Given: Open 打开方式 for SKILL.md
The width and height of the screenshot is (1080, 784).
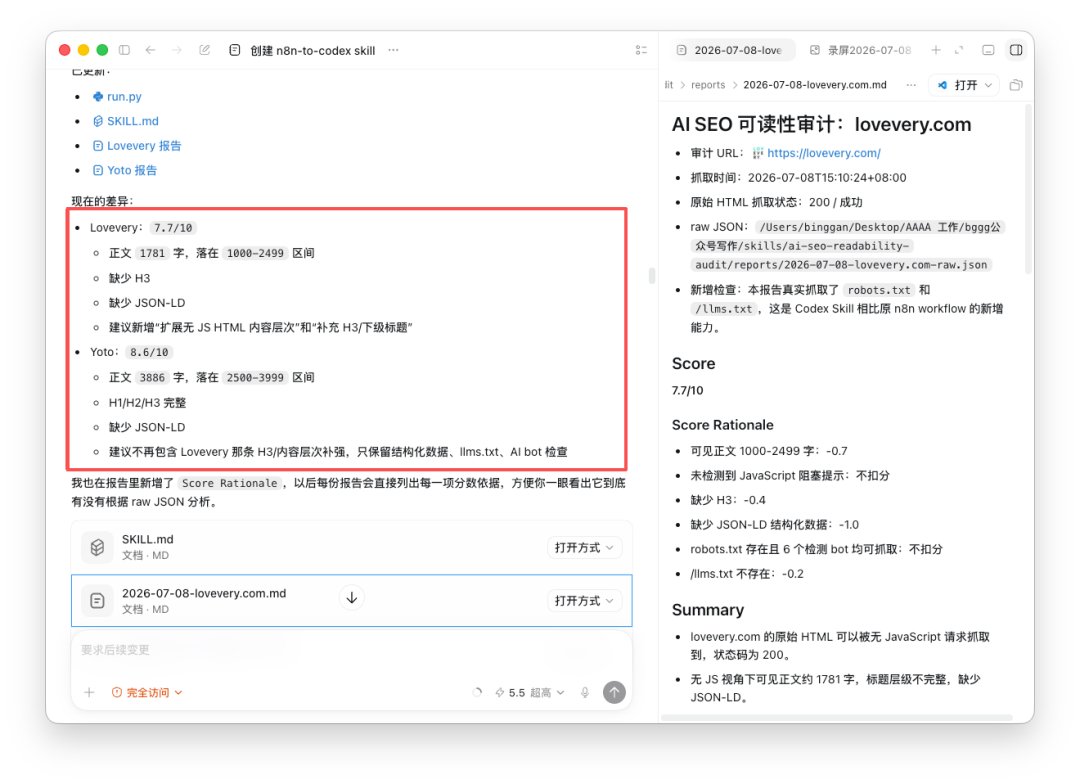Looking at the screenshot, I should tap(584, 547).
